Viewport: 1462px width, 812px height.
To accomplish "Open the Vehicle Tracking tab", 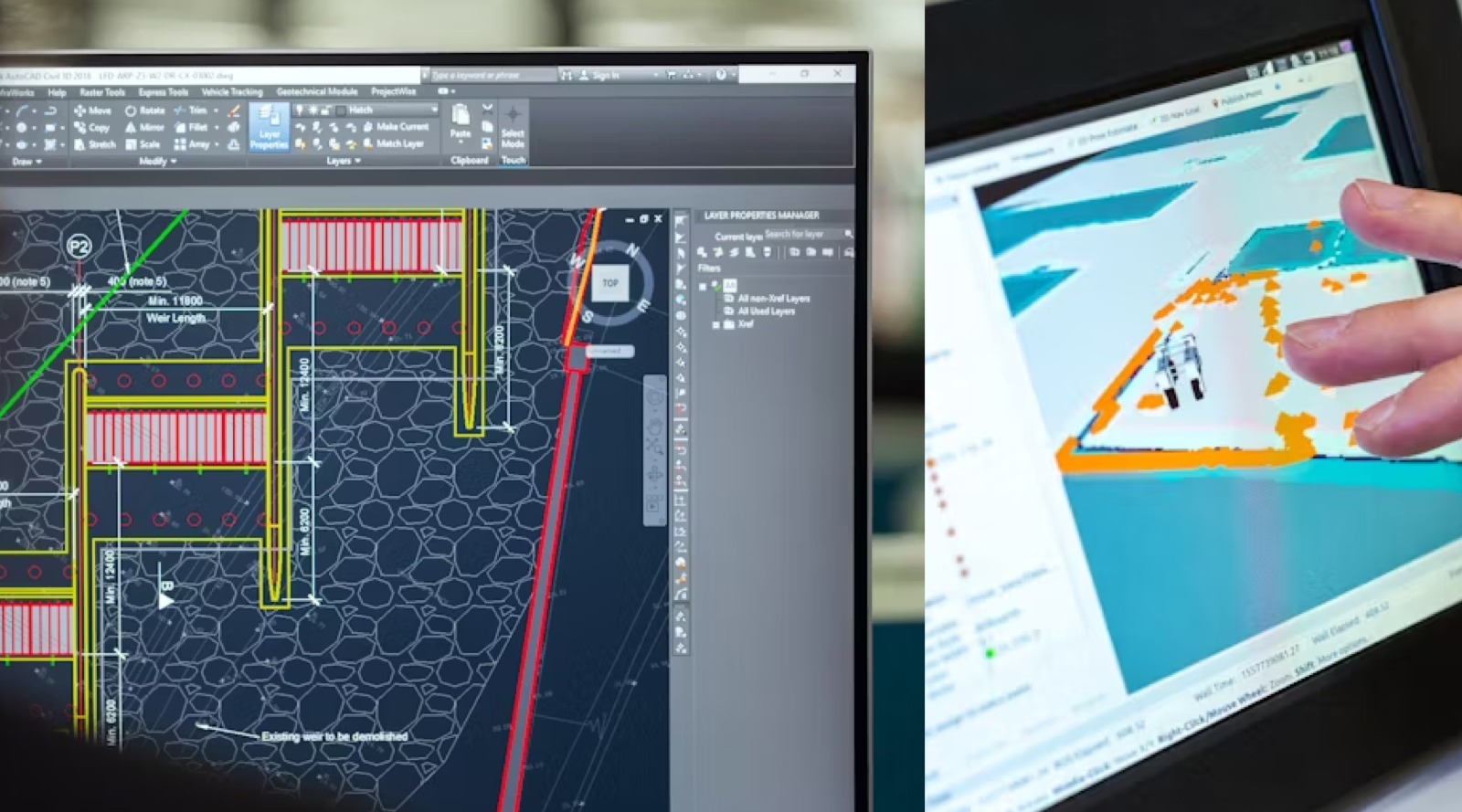I will (x=231, y=92).
